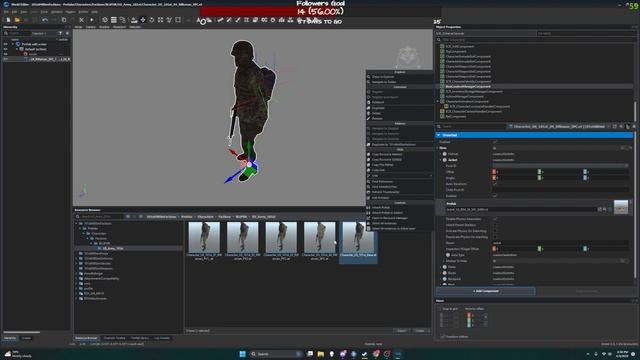Click the pencil icon next to Rename in context menu
Image resolution: width=640 pixels, height=360 pixels.
click(x=369, y=118)
